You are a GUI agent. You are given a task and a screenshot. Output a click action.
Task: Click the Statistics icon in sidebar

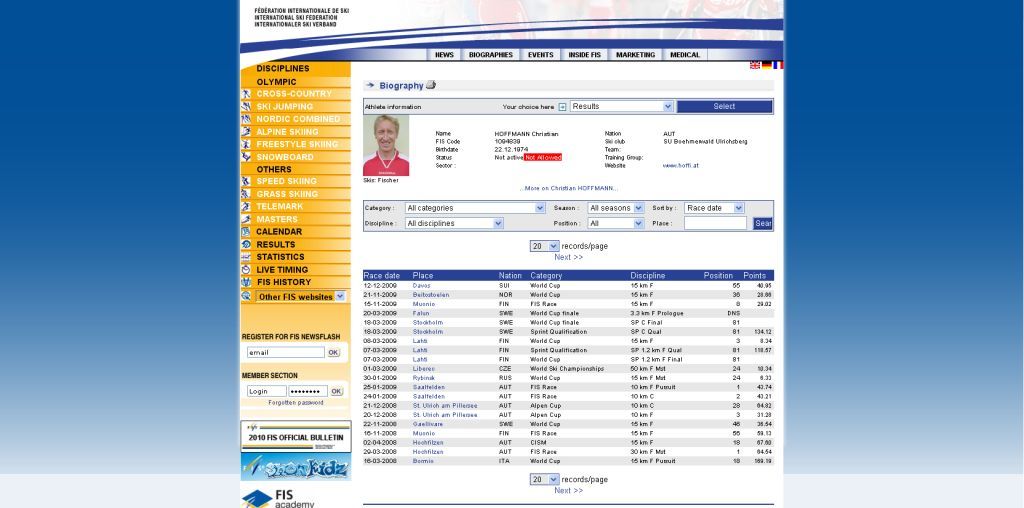(x=246, y=257)
